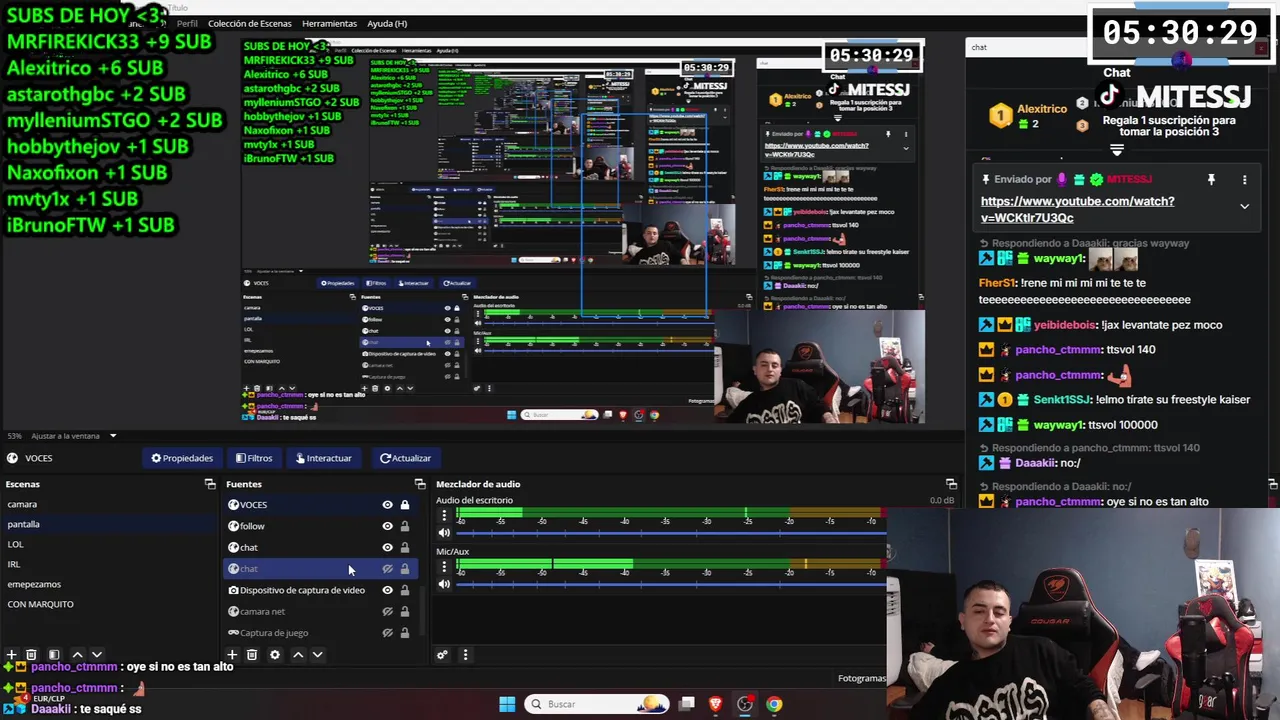
Task: Lock the camara net source
Action: tap(405, 611)
